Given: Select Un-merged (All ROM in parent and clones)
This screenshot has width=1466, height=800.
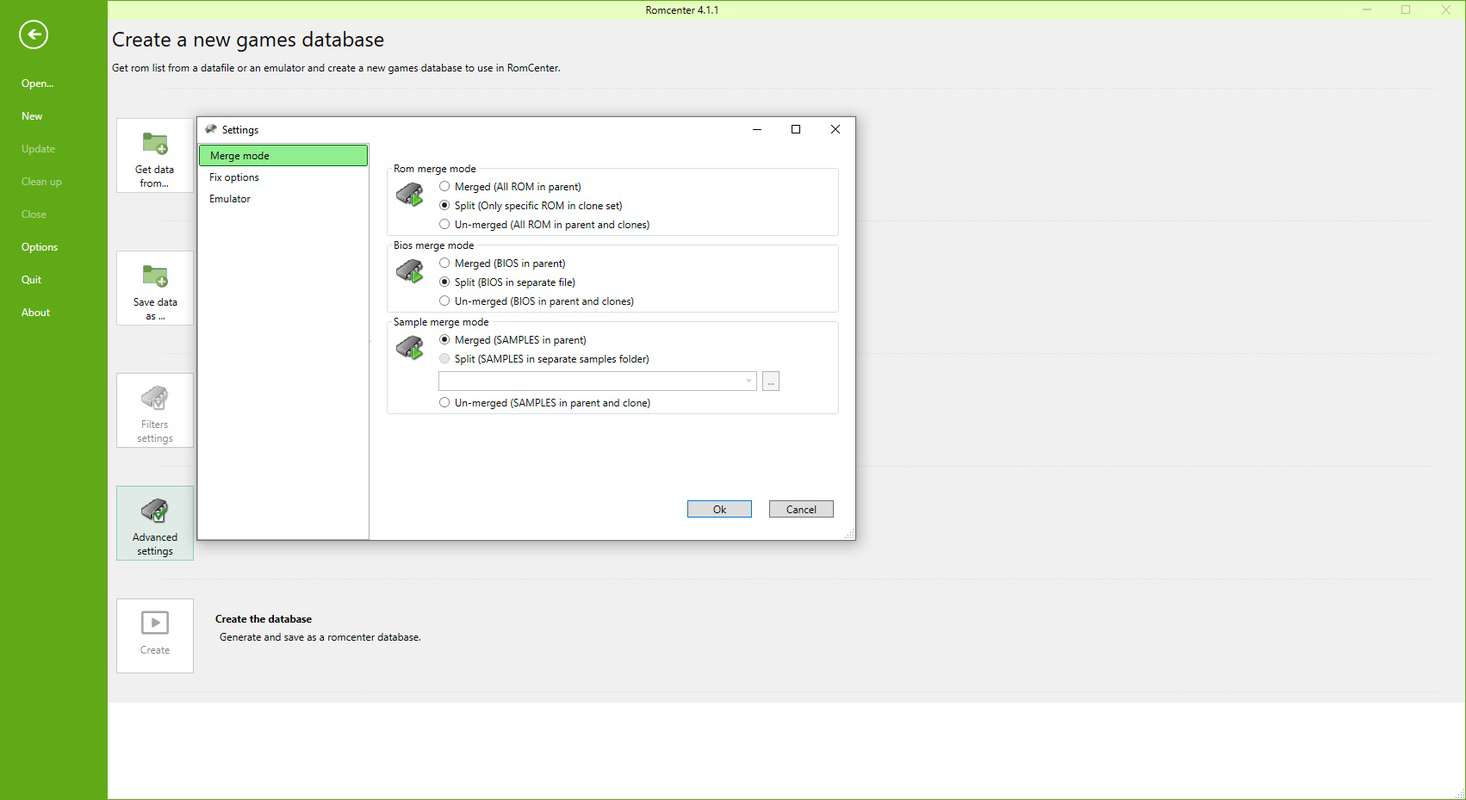Looking at the screenshot, I should (545, 225).
